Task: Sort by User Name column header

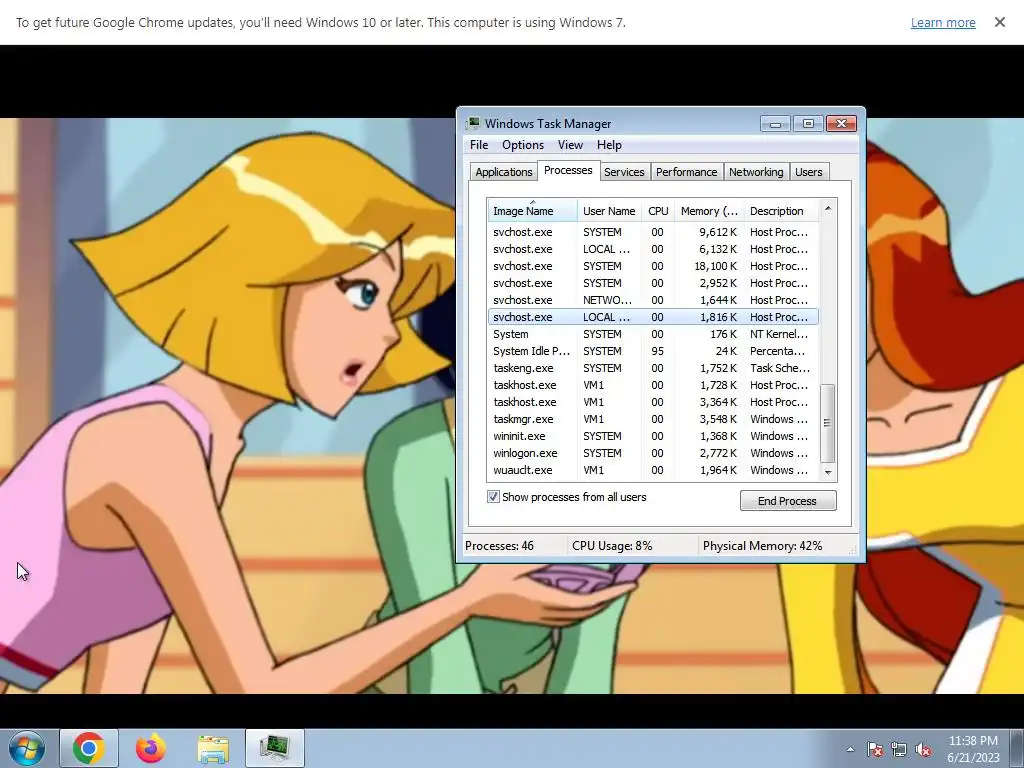Action: click(x=609, y=211)
